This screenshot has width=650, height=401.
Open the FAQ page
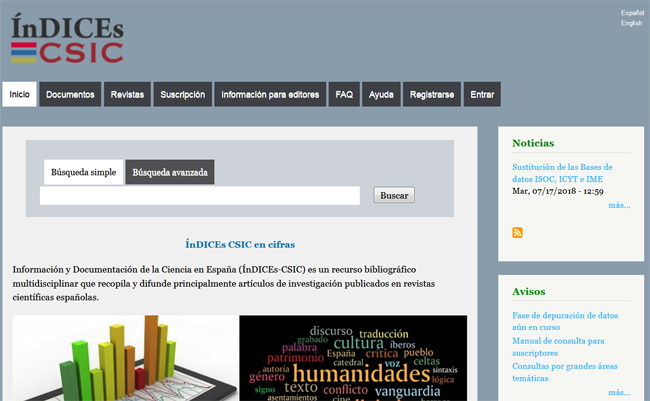click(x=344, y=95)
